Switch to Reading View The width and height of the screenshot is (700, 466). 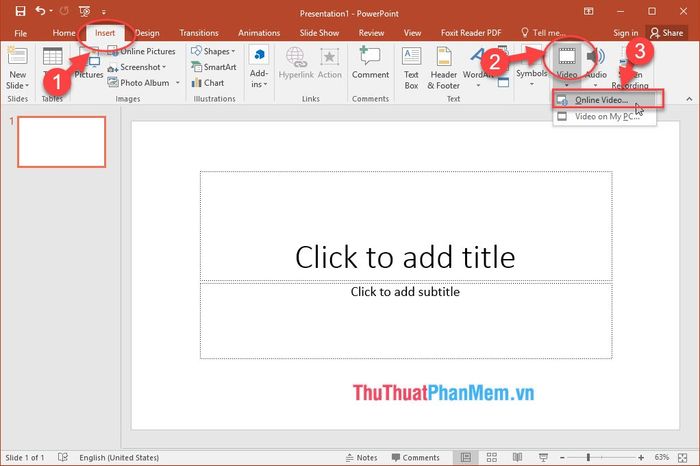517,458
